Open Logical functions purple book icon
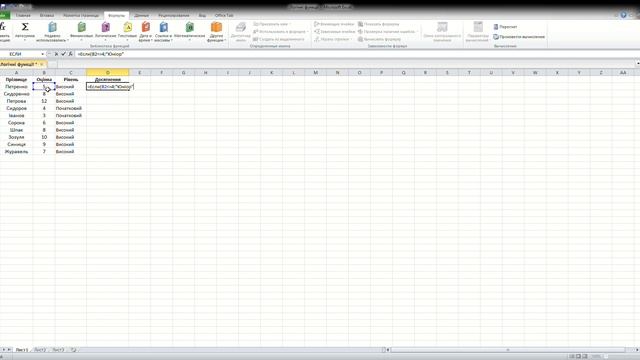640x360 pixels. [106, 27]
